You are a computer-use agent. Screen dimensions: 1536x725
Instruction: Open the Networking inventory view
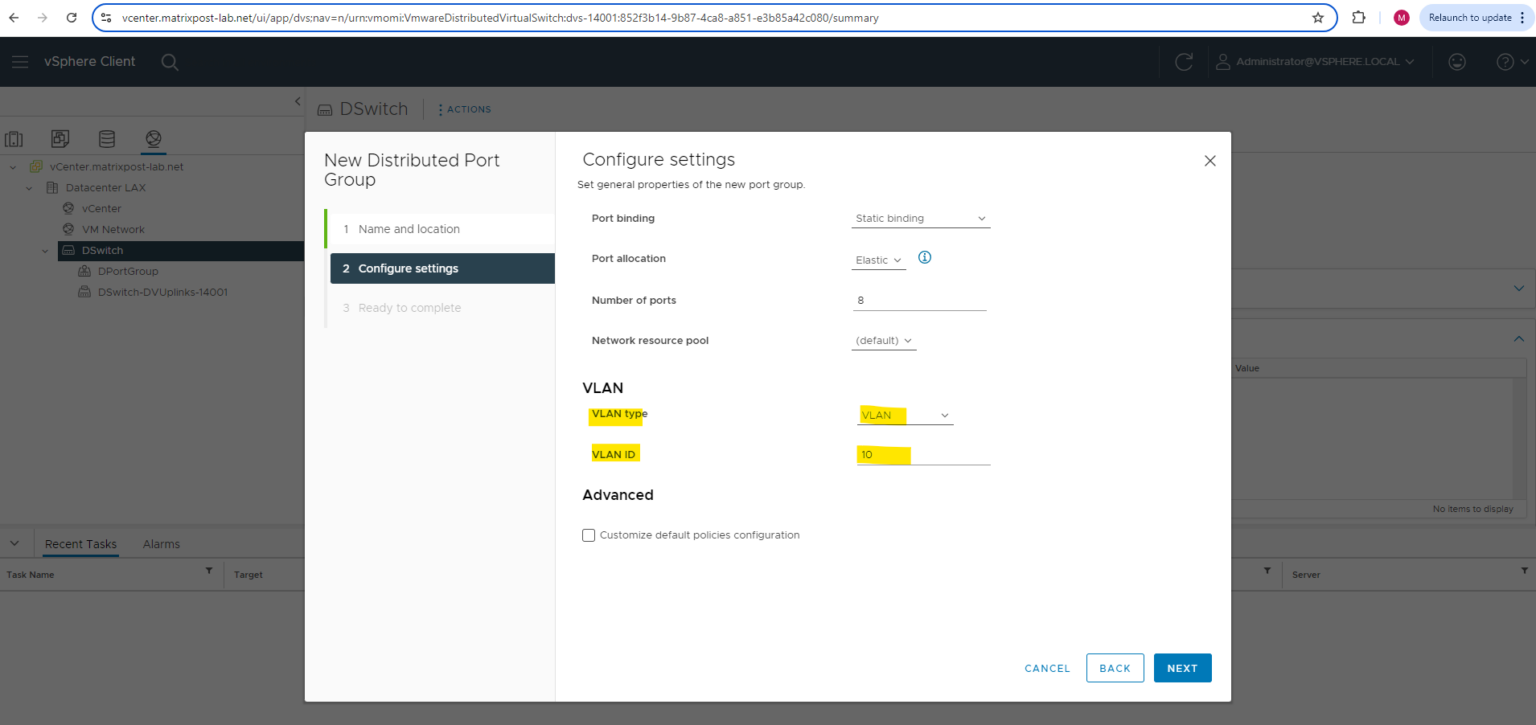[x=152, y=138]
